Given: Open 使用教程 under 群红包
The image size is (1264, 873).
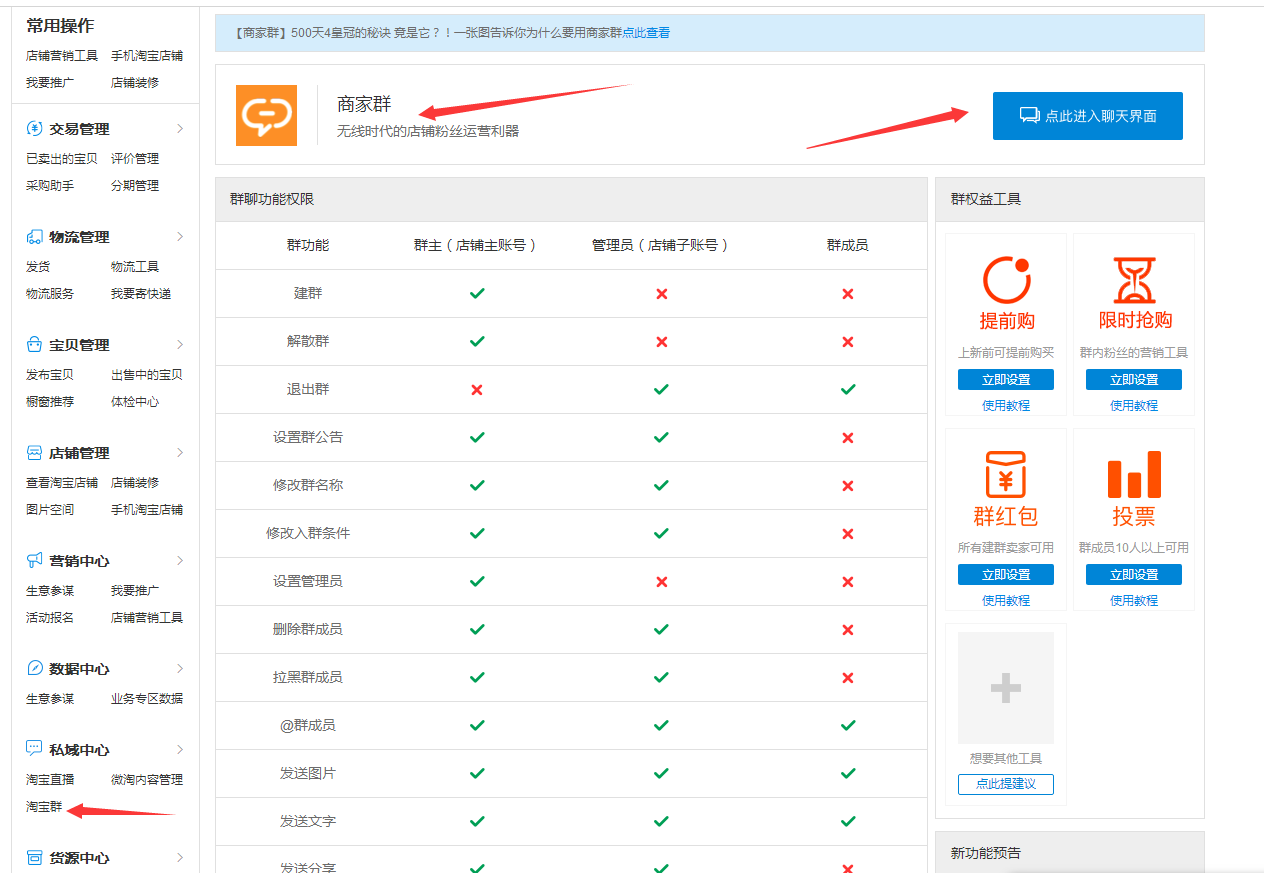Looking at the screenshot, I should tap(1004, 599).
